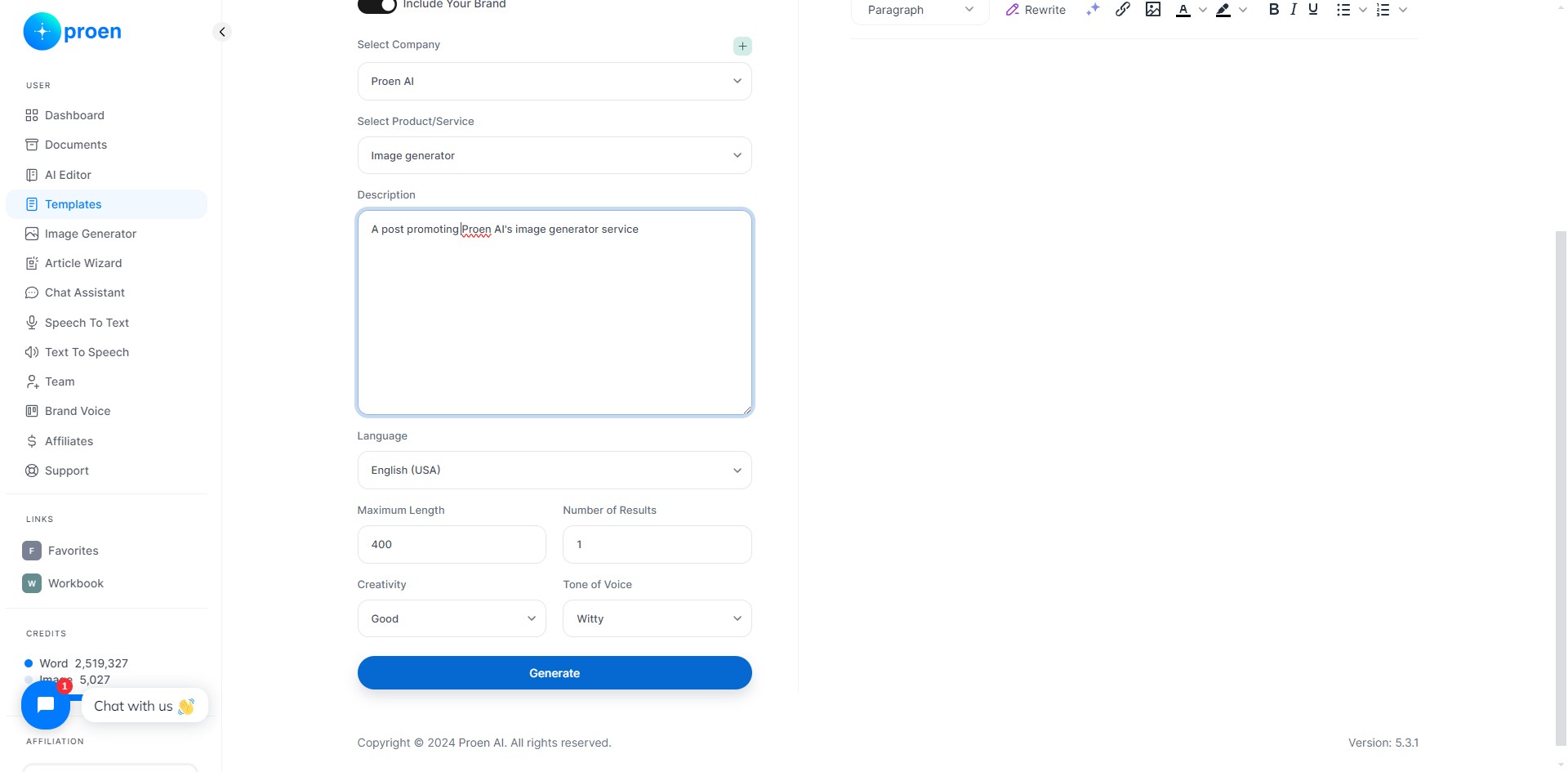Click the Image Generator picture icon
The height and width of the screenshot is (772, 1568).
[x=32, y=234]
